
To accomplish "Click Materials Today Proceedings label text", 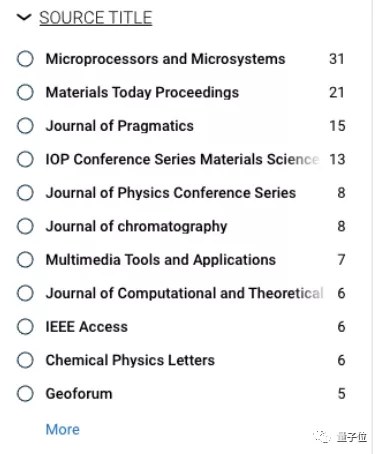I will pos(142,93).
